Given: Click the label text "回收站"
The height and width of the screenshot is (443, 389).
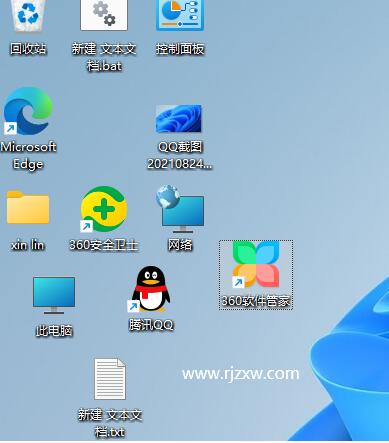Looking at the screenshot, I should 28,49.
